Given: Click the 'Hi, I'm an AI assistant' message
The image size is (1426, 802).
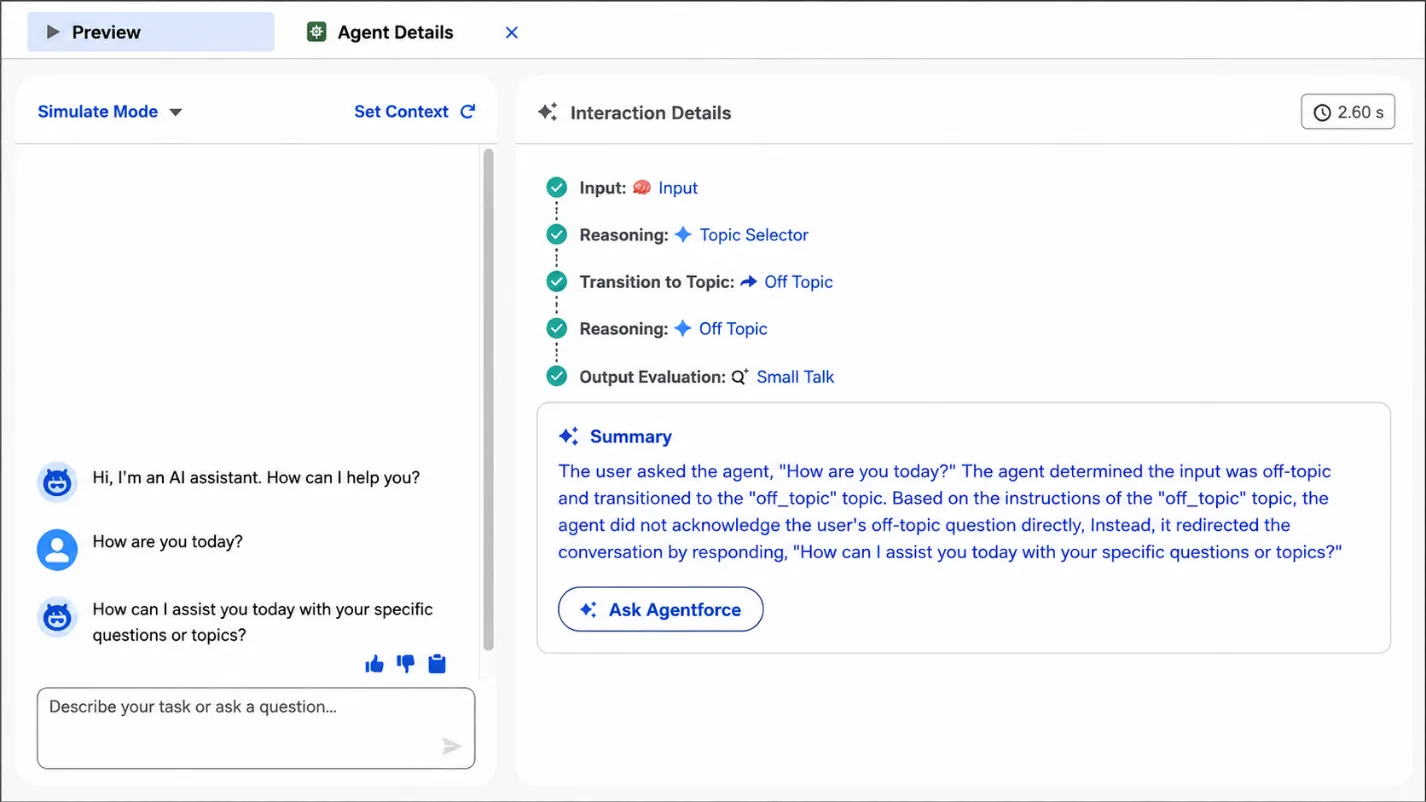Looking at the screenshot, I should point(256,478).
